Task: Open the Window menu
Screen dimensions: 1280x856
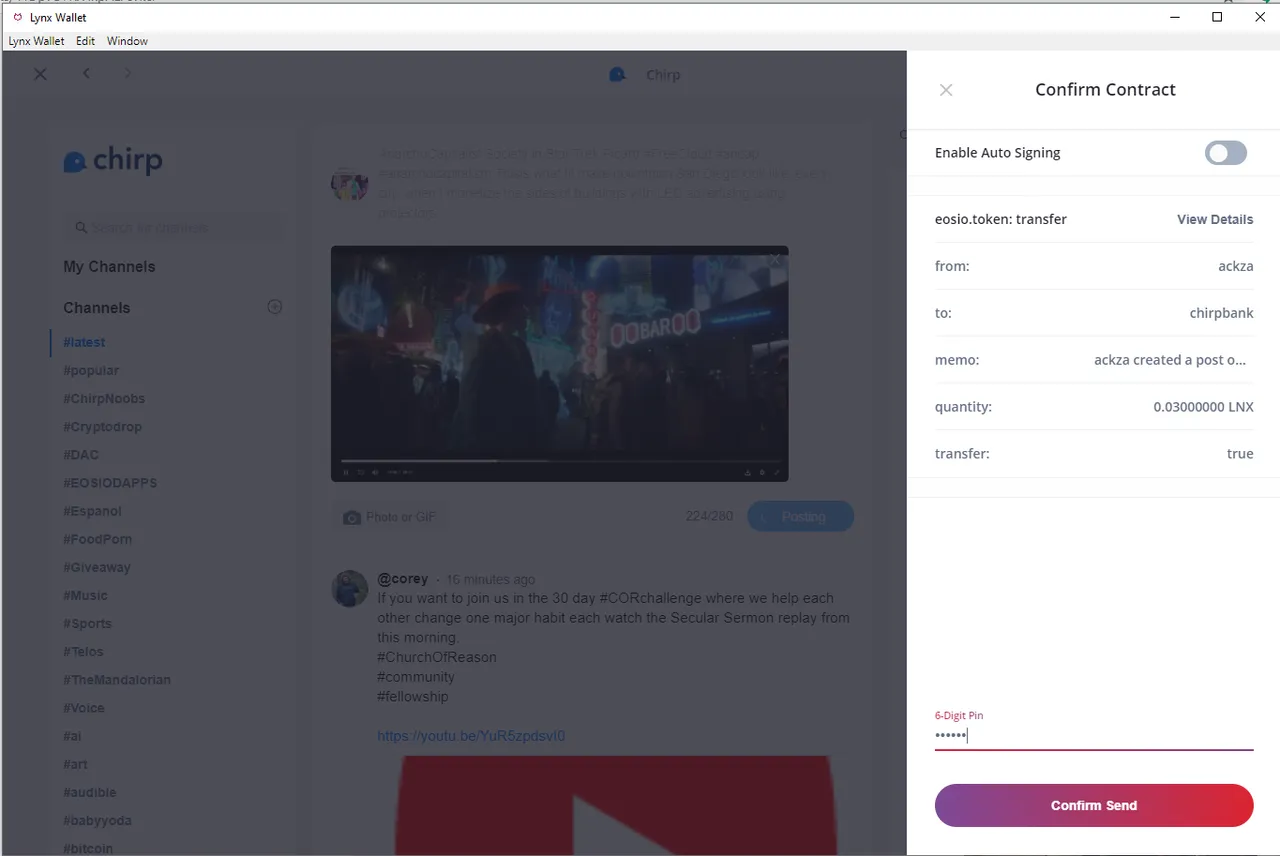Action: tap(127, 41)
